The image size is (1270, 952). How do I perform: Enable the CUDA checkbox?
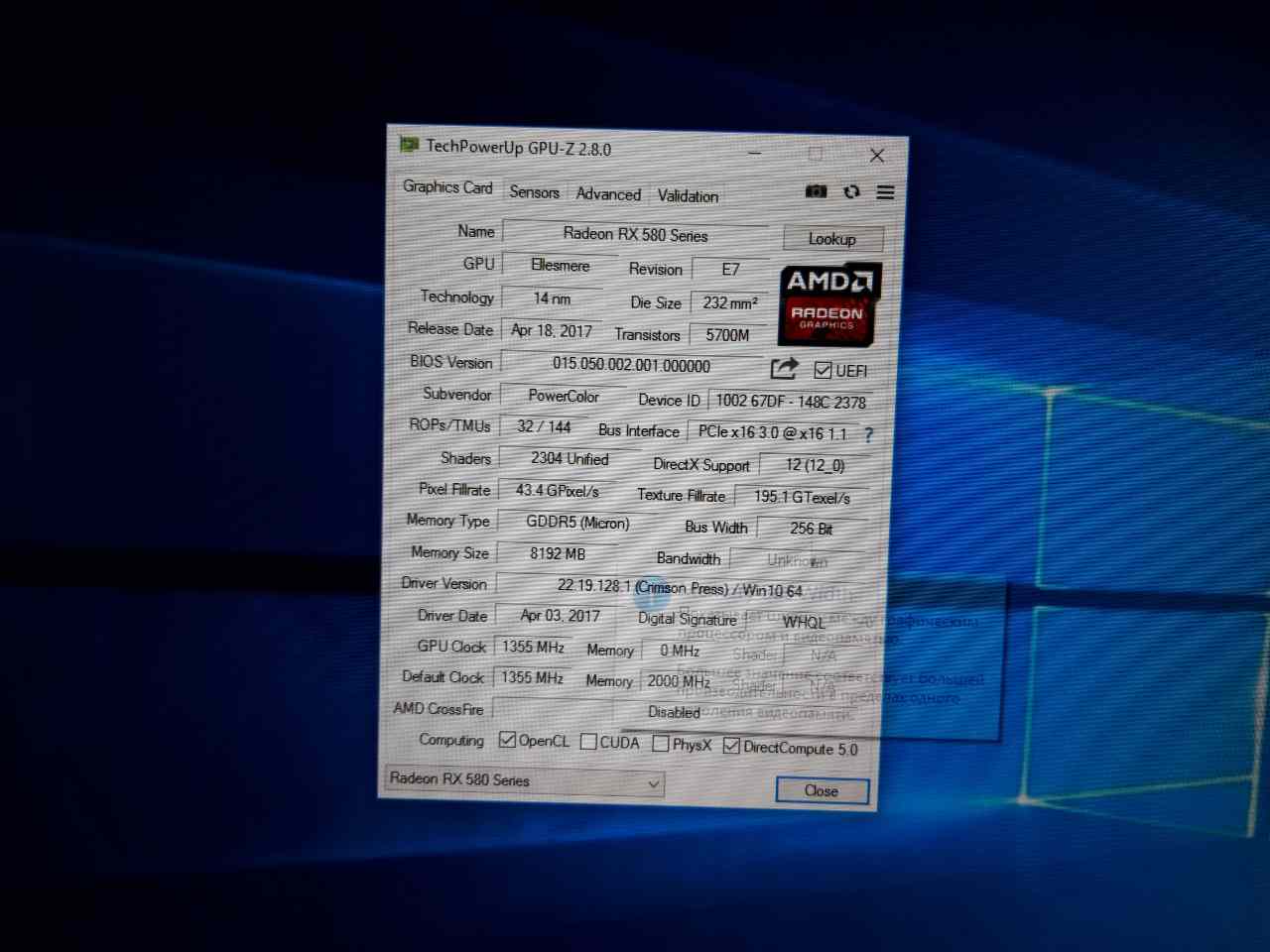click(x=588, y=742)
